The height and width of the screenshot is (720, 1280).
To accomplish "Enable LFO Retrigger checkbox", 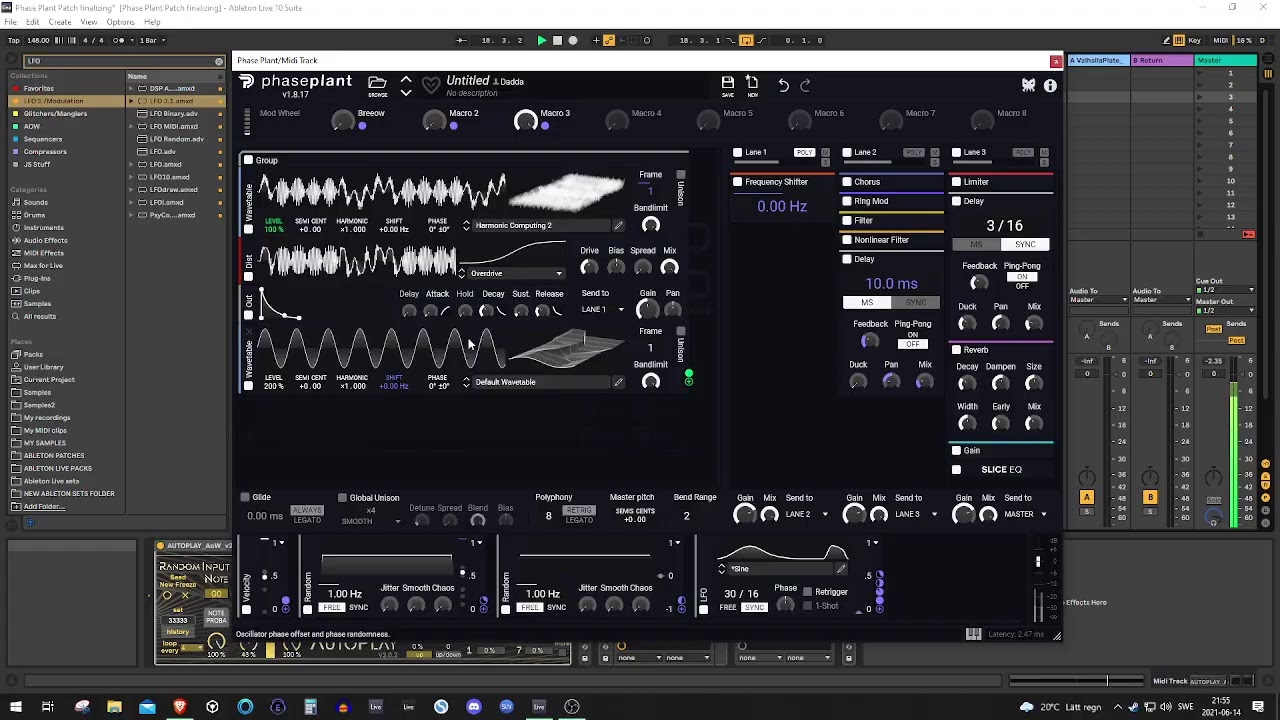I will [808, 591].
